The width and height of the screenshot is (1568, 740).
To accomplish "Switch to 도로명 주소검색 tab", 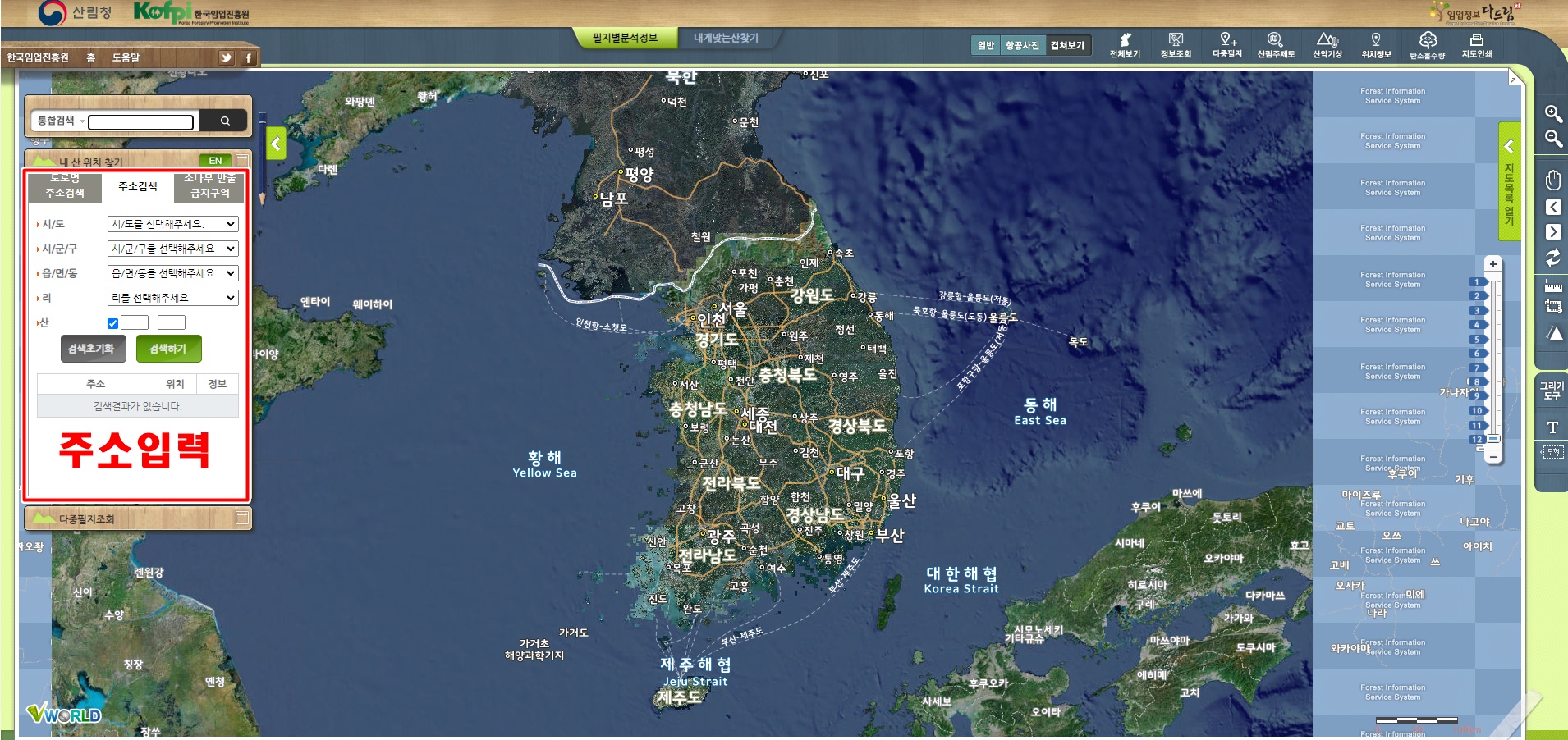I will pyautogui.click(x=65, y=187).
